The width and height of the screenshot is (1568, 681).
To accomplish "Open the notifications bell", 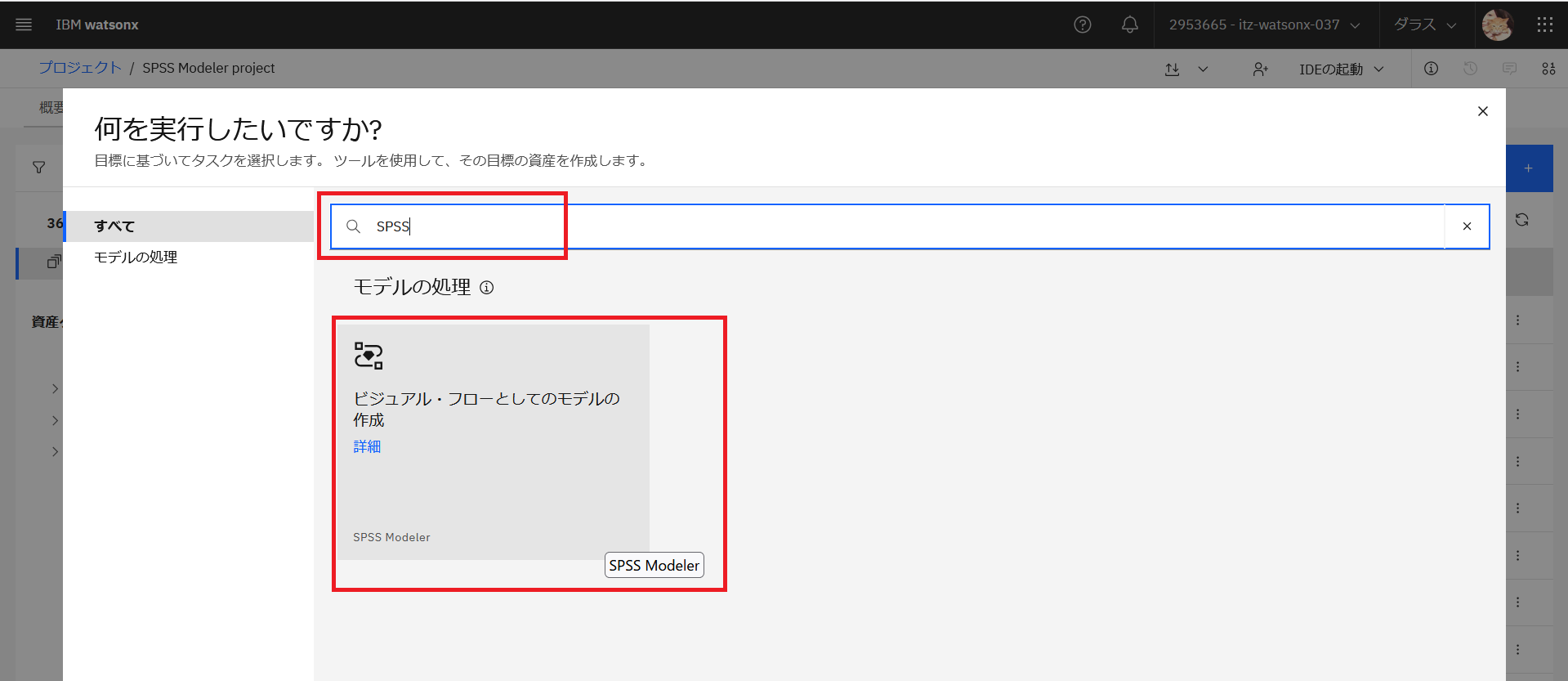I will [x=1130, y=25].
